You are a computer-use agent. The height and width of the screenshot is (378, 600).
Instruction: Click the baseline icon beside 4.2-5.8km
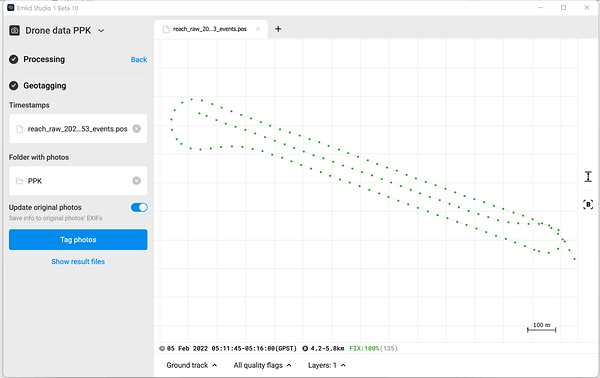pos(305,349)
